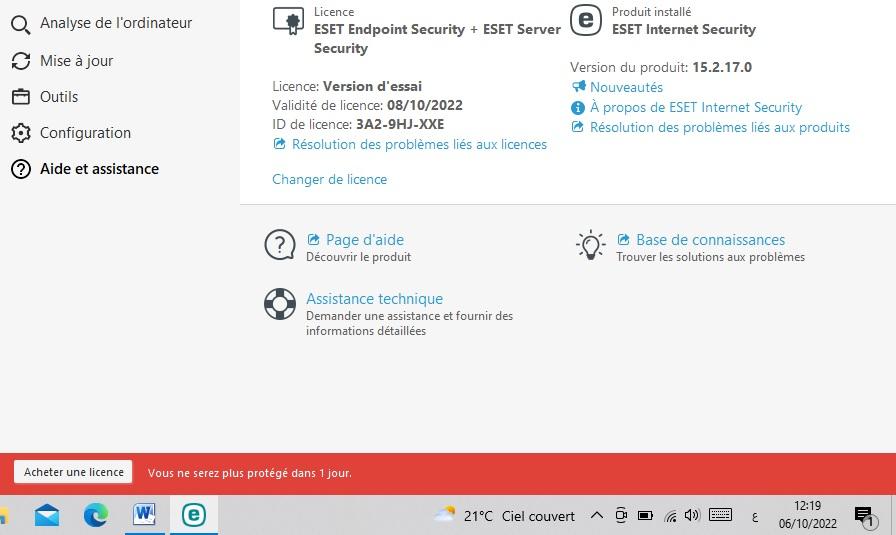This screenshot has height=535, width=896.
Task: Open Mail from the taskbar
Action: click(x=47, y=516)
